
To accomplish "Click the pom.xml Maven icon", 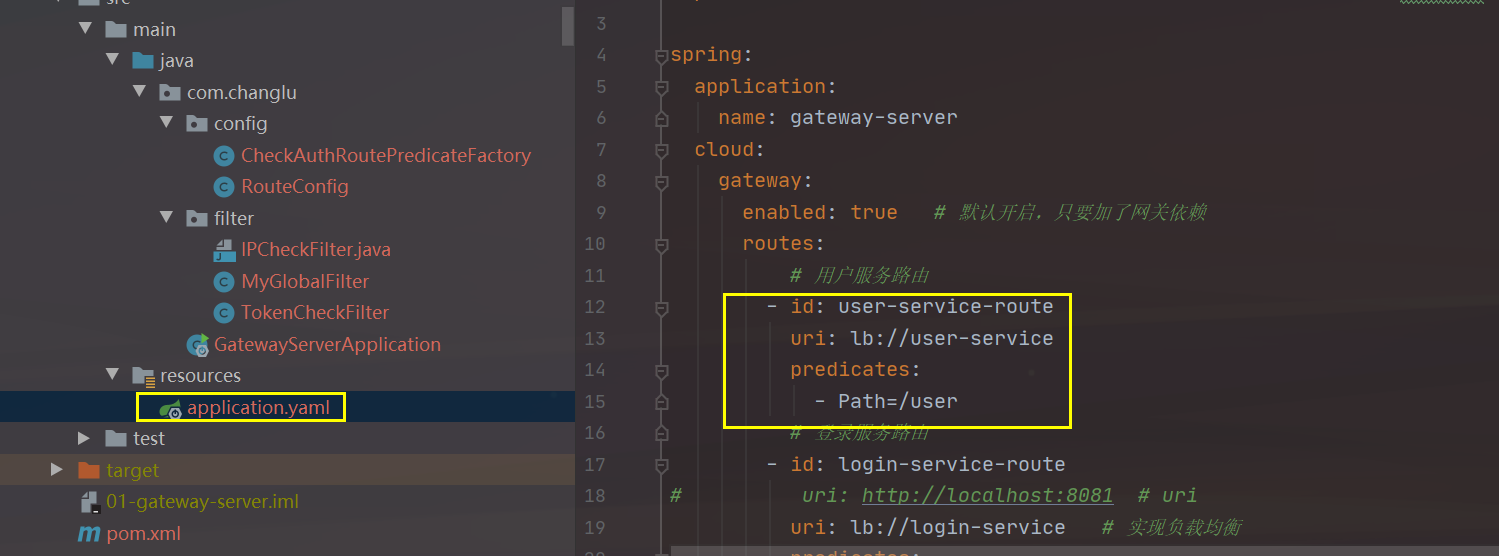I will point(89,534).
